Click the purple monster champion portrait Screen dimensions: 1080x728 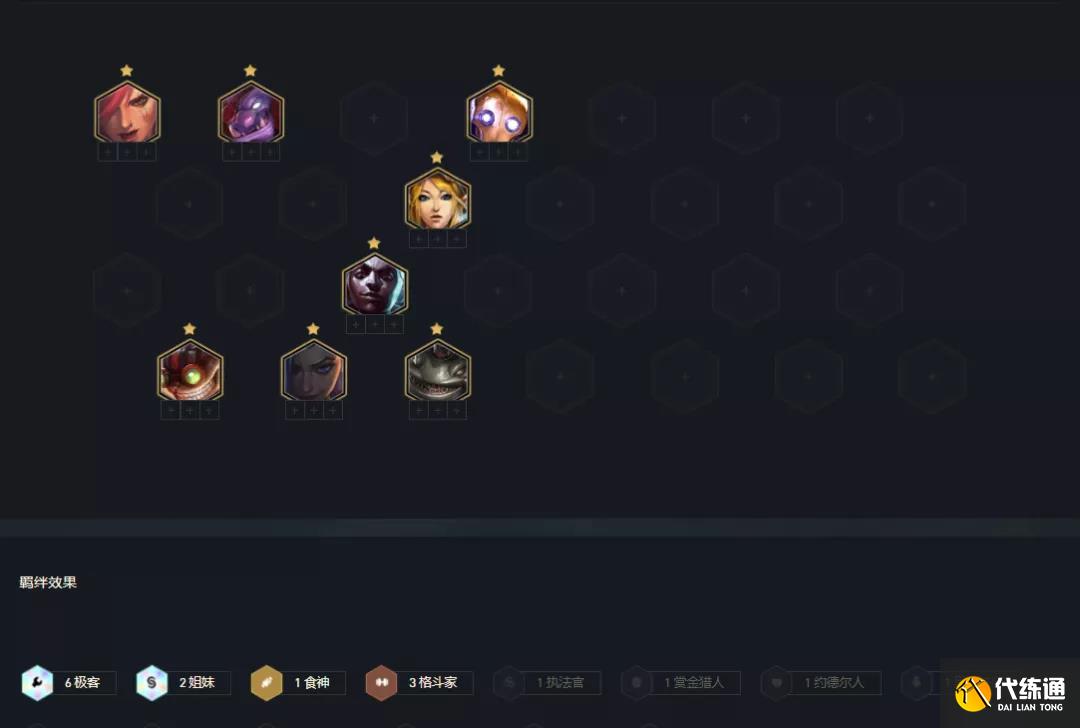click(251, 112)
